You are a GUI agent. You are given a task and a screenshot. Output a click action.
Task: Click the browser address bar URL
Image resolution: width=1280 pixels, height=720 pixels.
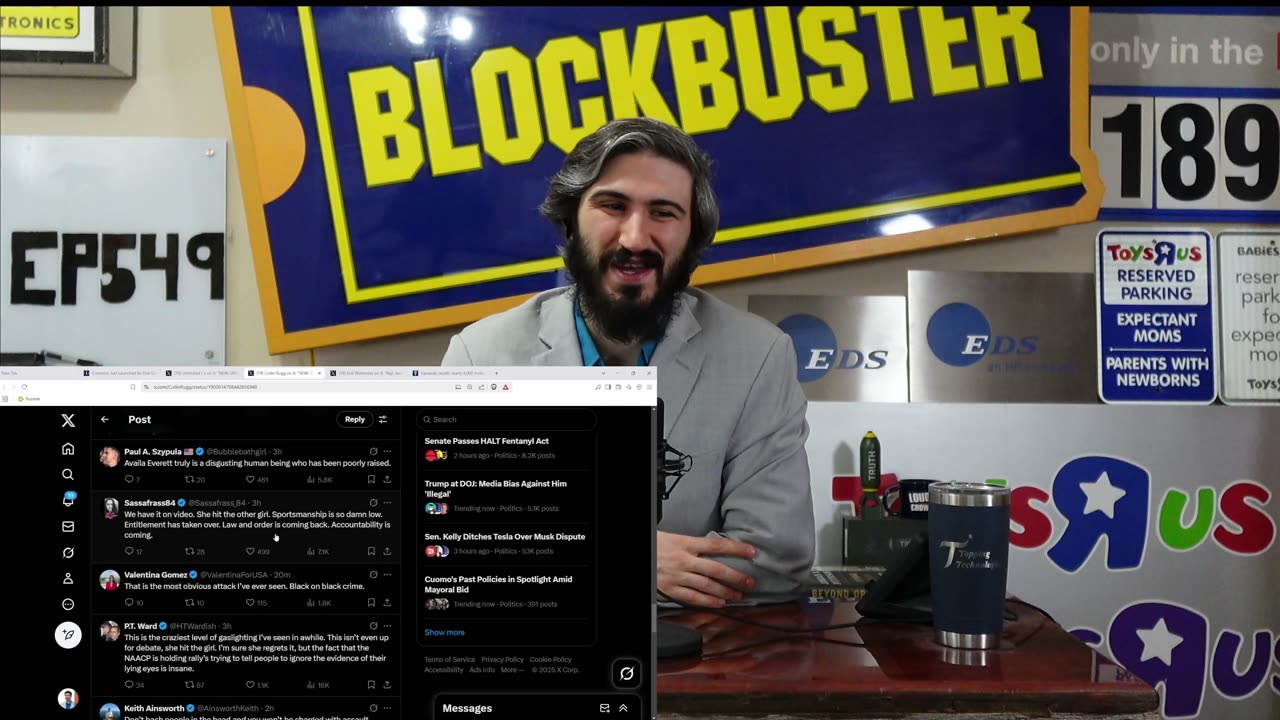coord(205,387)
